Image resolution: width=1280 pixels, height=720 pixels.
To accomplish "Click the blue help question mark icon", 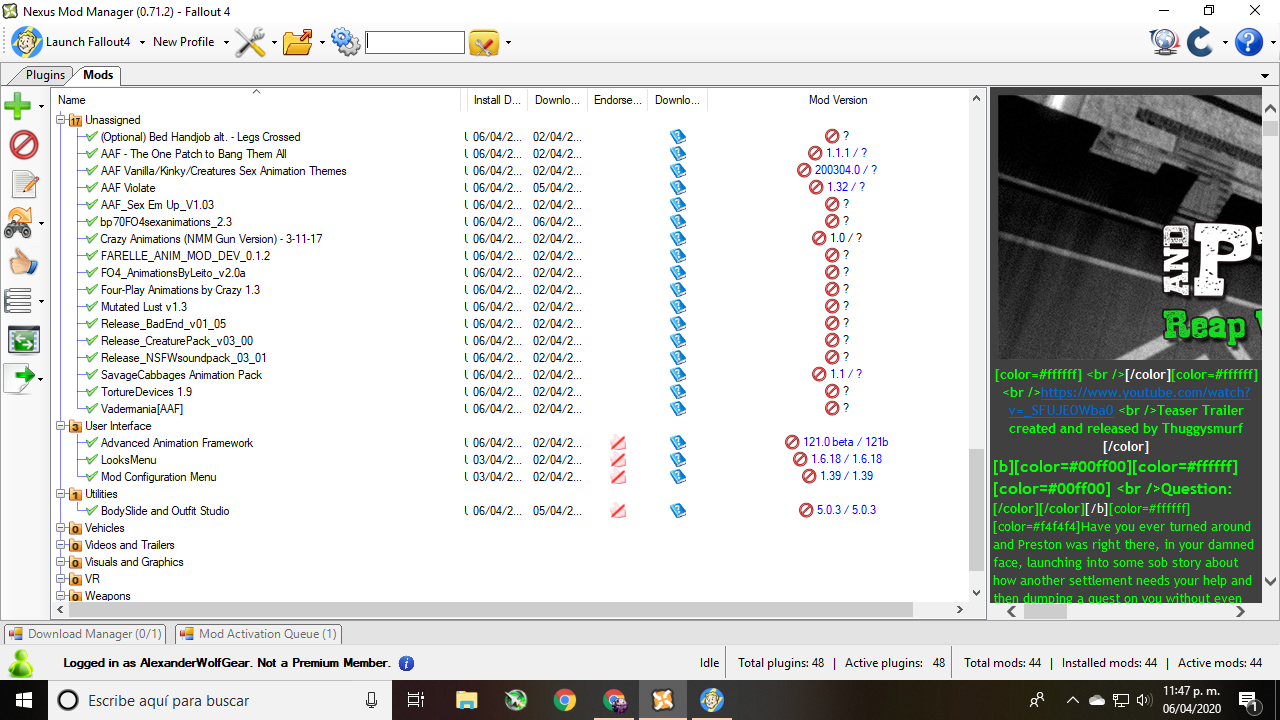I will 1249,42.
